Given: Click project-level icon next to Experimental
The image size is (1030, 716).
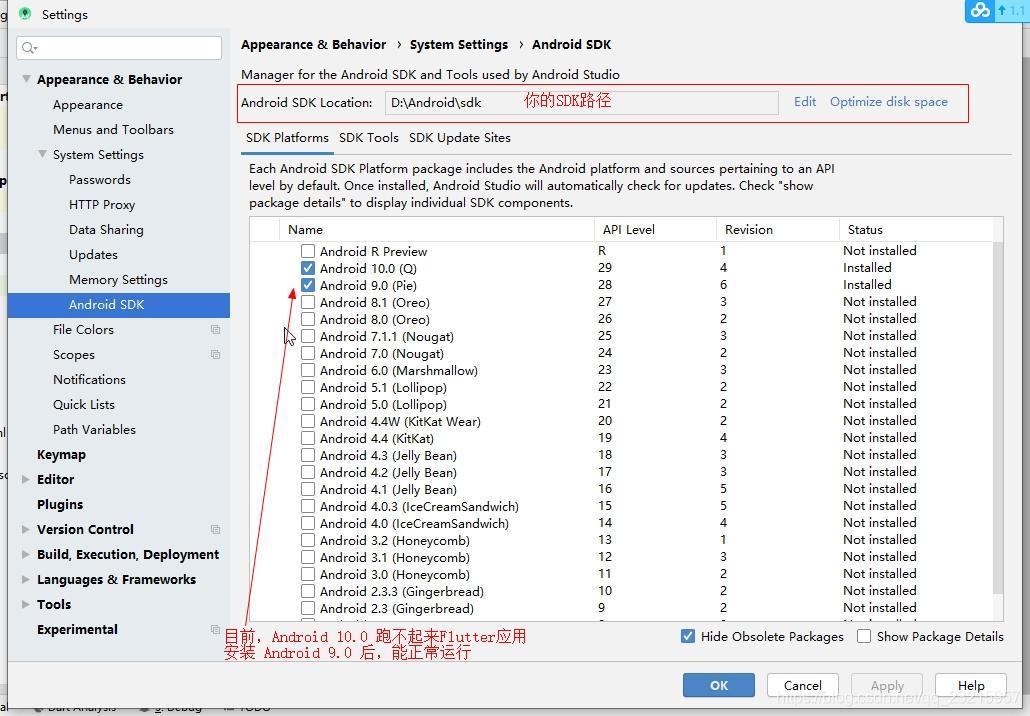Looking at the screenshot, I should tap(215, 629).
